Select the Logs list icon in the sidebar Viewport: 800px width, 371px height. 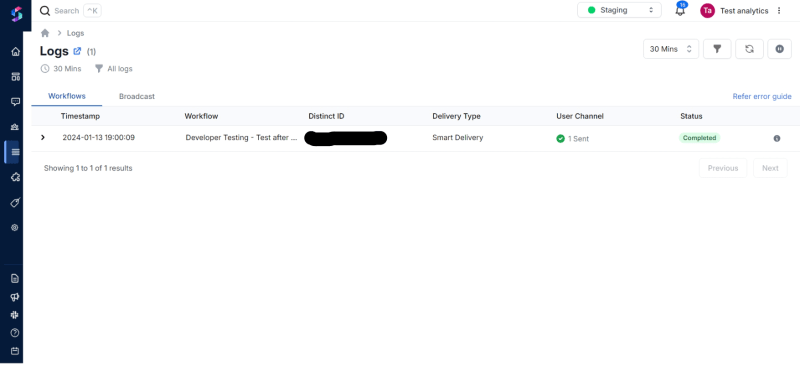point(15,152)
